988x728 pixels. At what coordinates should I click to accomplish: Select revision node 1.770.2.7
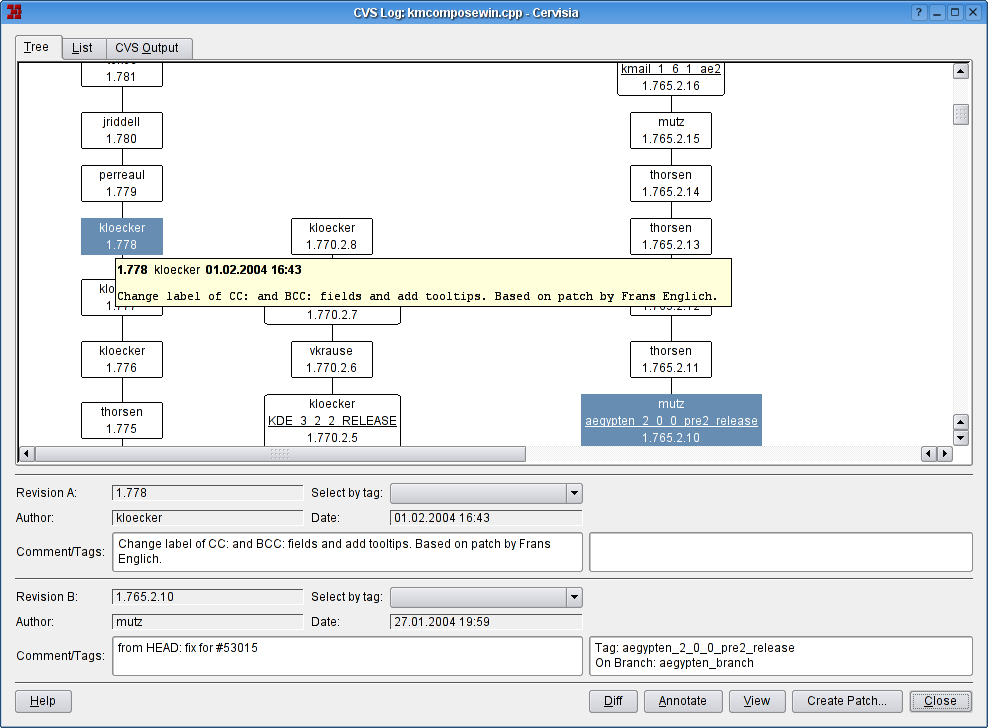pos(332,315)
